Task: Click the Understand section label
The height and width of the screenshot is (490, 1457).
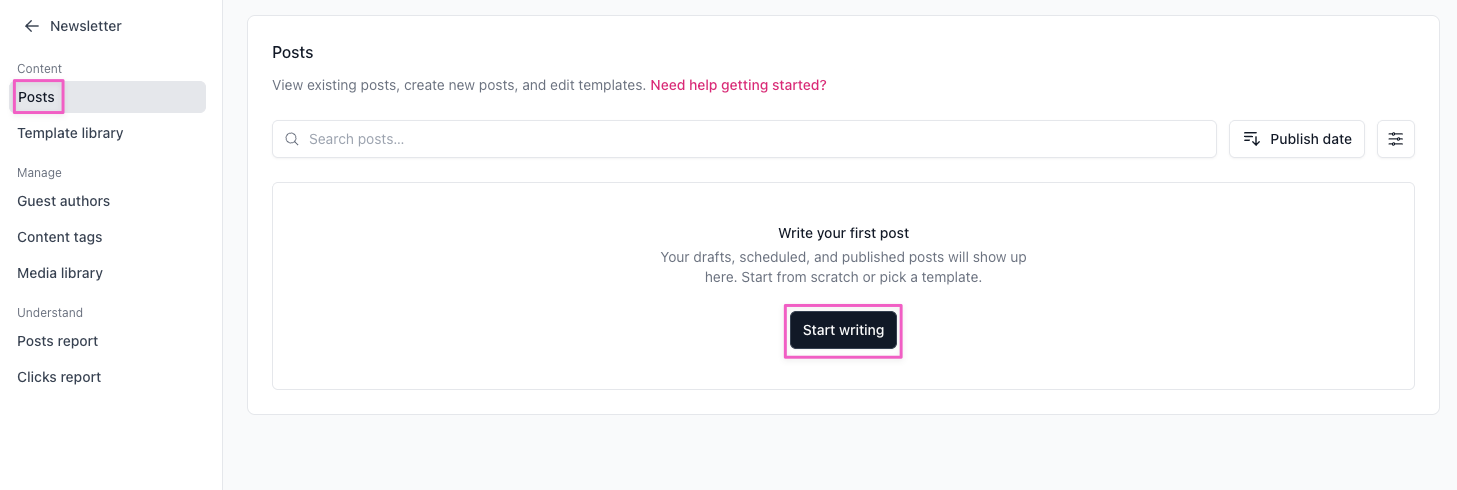Action: pyautogui.click(x=50, y=313)
